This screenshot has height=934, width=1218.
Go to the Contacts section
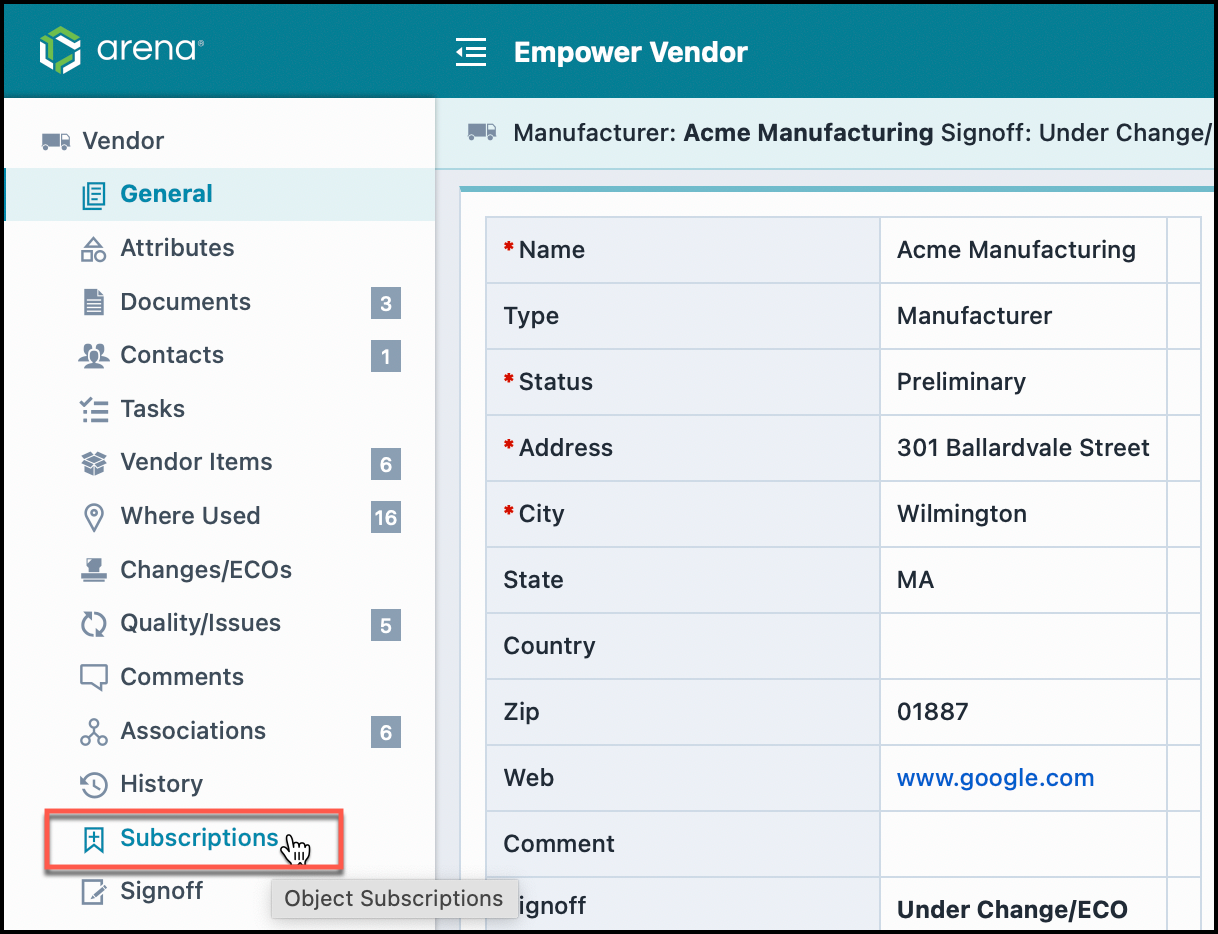coord(172,355)
